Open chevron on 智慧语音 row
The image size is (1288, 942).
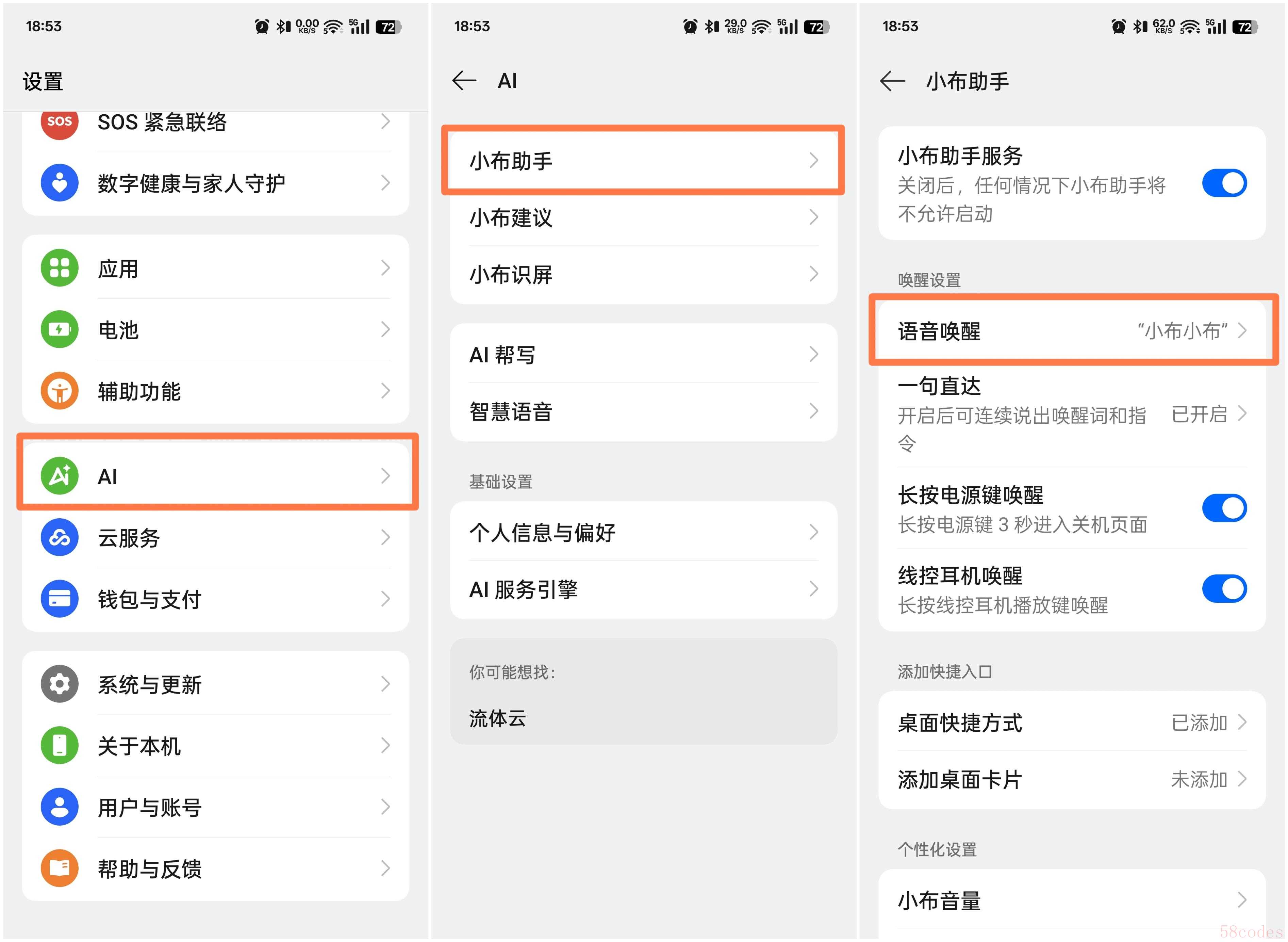click(x=814, y=411)
